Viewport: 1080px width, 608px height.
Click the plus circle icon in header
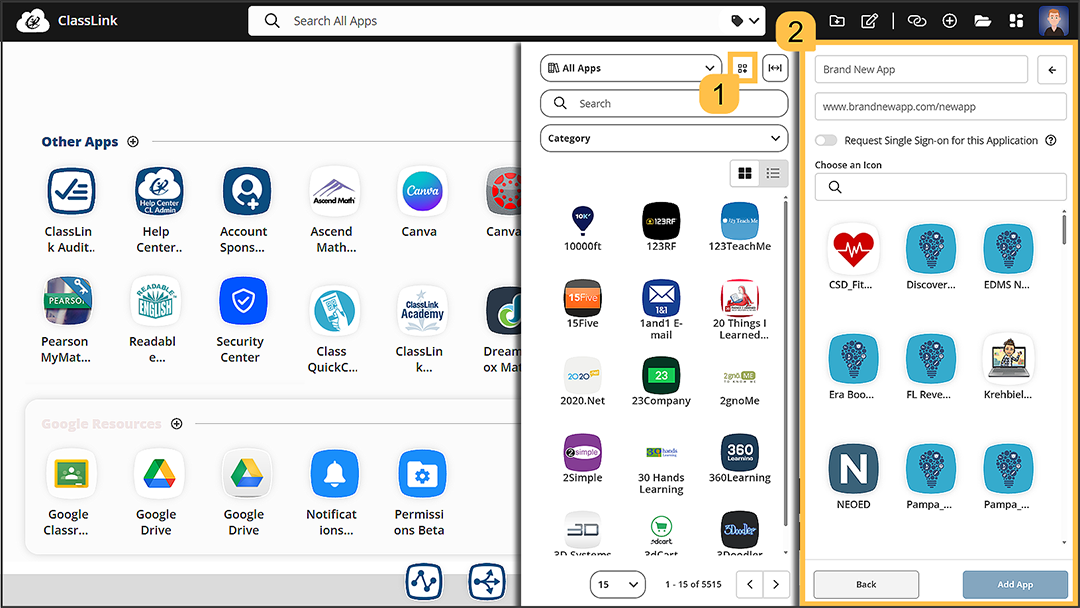tap(950, 21)
